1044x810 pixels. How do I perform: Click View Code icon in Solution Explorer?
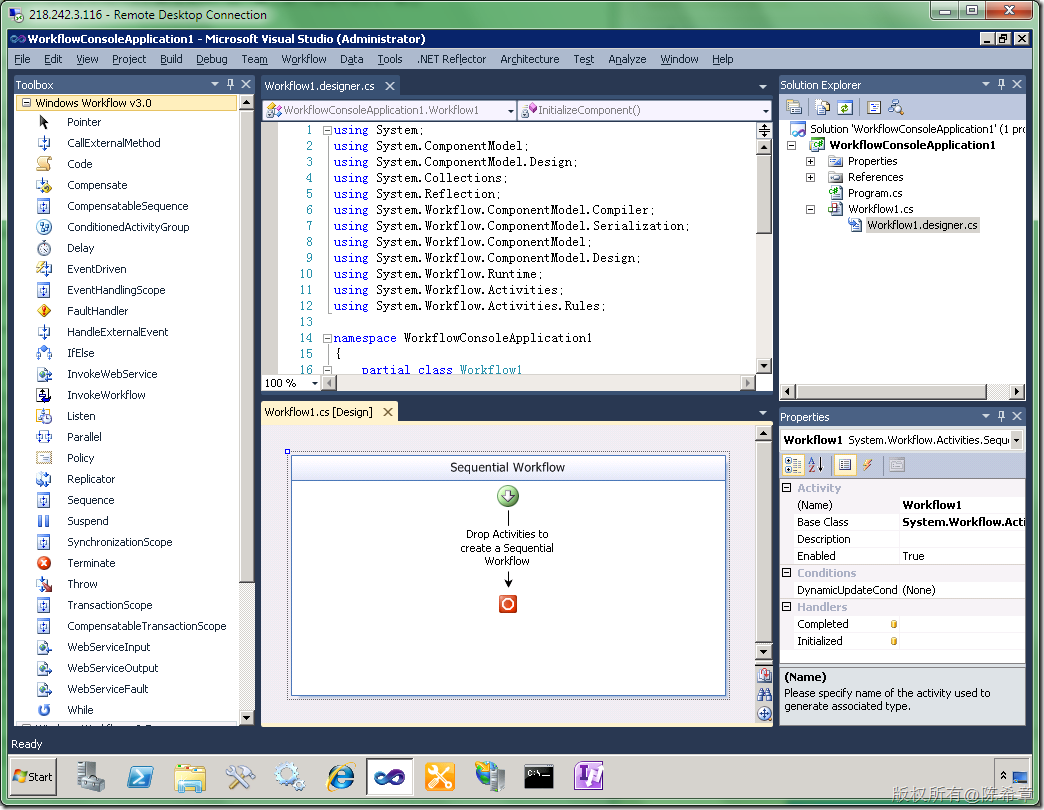874,107
